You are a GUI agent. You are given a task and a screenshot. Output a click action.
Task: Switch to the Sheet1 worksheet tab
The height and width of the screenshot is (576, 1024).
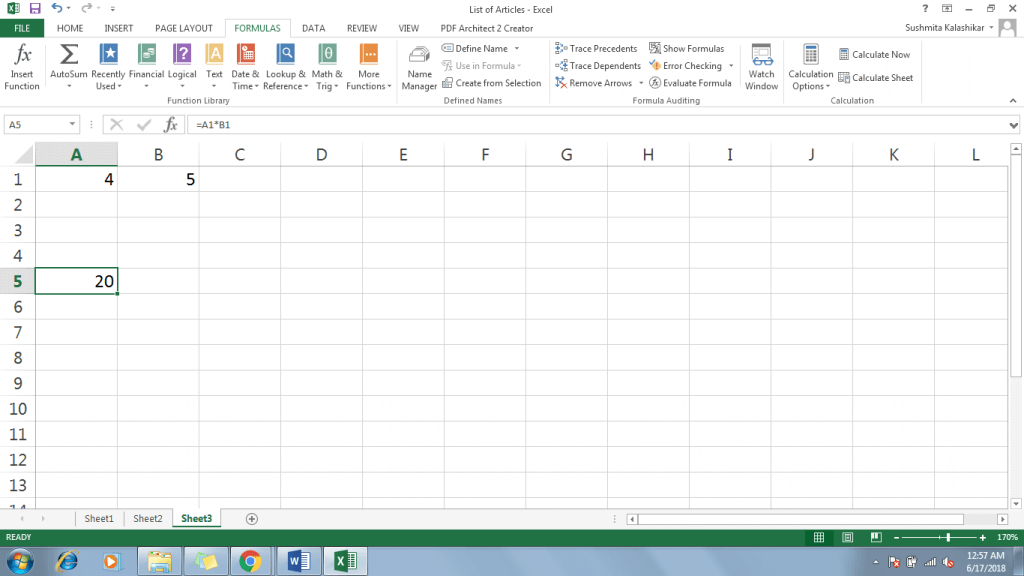[x=98, y=518]
